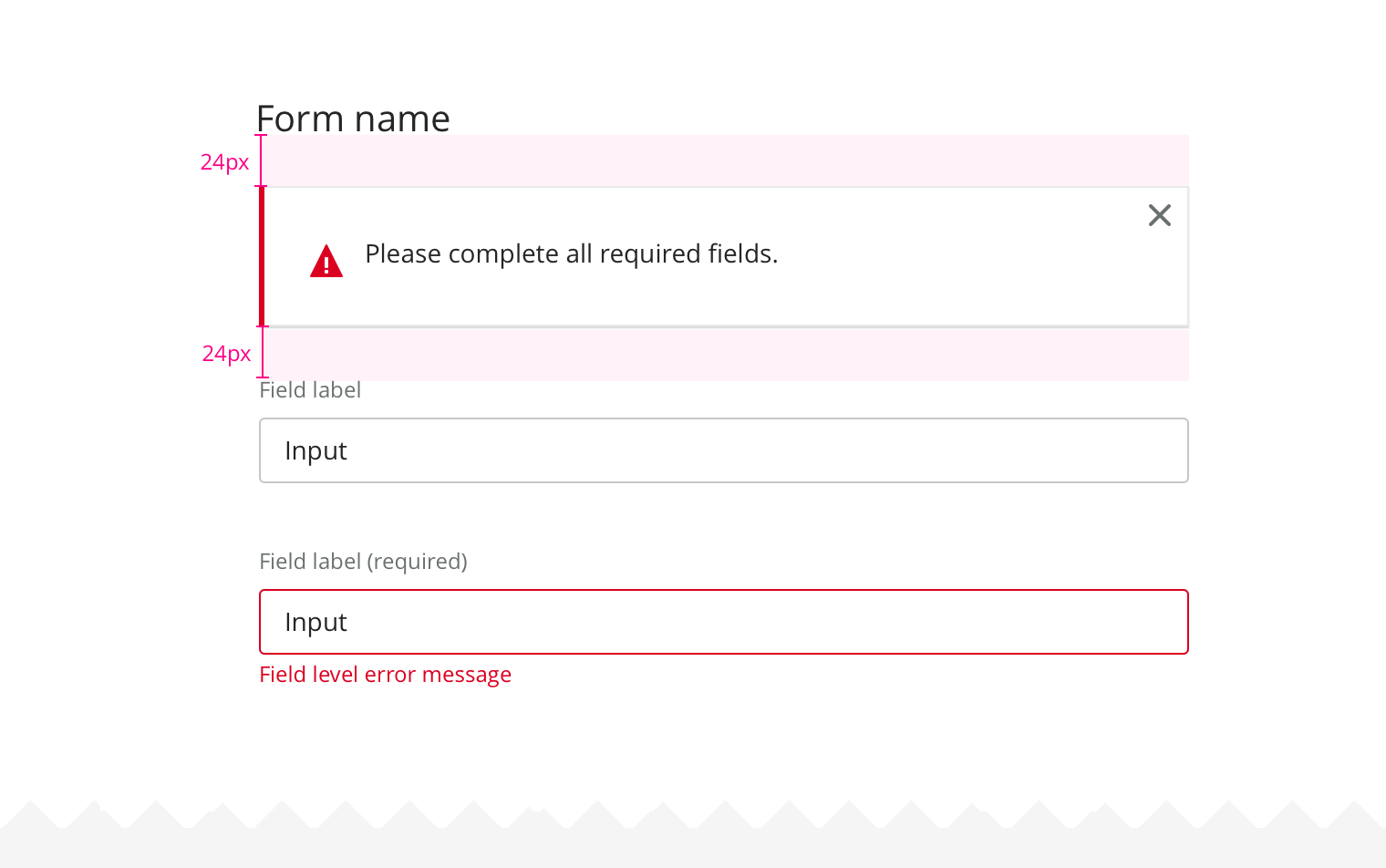Dismiss the alert with the X icon
Viewport: 1386px width, 868px height.
pyautogui.click(x=1159, y=215)
